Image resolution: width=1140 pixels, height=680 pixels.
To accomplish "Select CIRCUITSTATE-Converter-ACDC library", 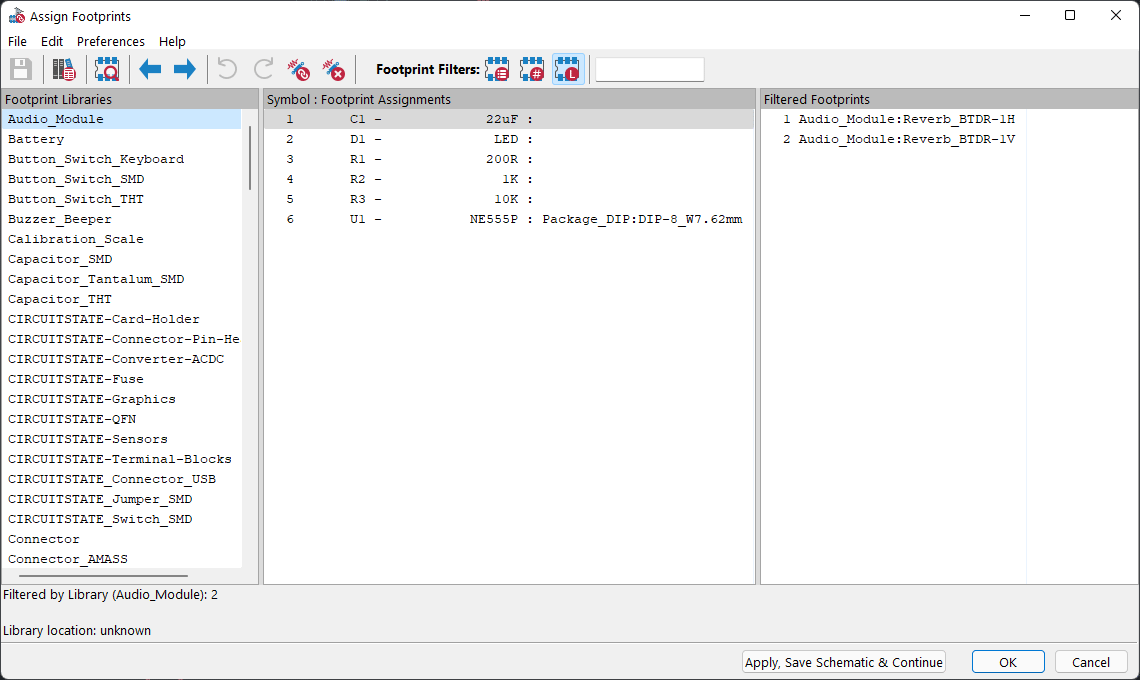I will 121,359.
